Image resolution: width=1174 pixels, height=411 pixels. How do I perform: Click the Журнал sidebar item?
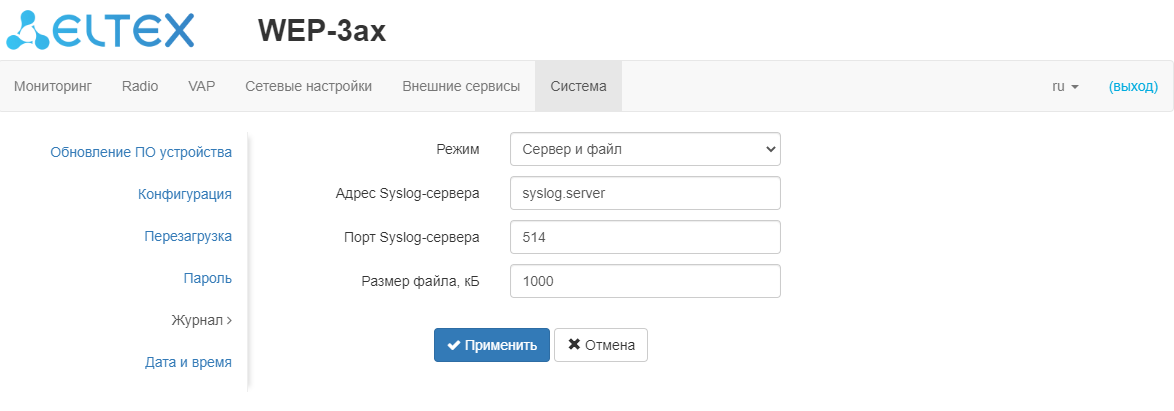[201, 320]
